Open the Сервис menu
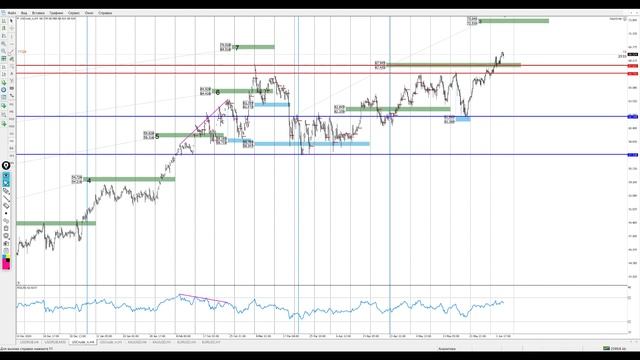Viewport: 640px width, 360px height. click(74, 13)
